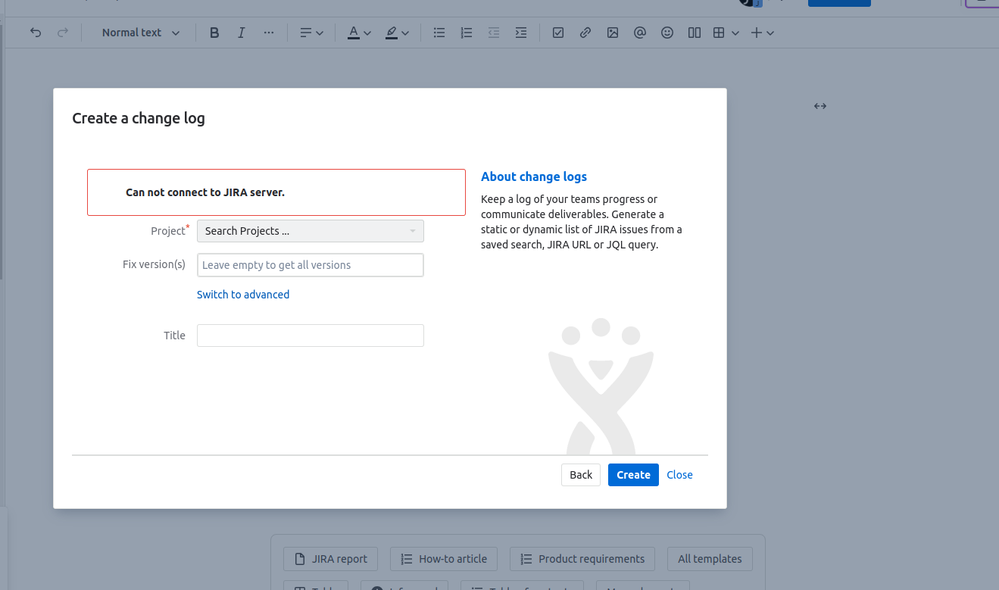Open the text alignment dropdown
The height and width of the screenshot is (590, 999).
(x=312, y=32)
